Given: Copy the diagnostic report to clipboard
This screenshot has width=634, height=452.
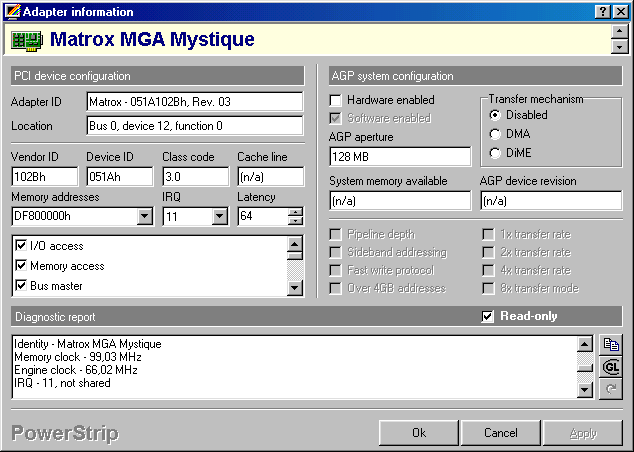Looking at the screenshot, I should pos(612,345).
